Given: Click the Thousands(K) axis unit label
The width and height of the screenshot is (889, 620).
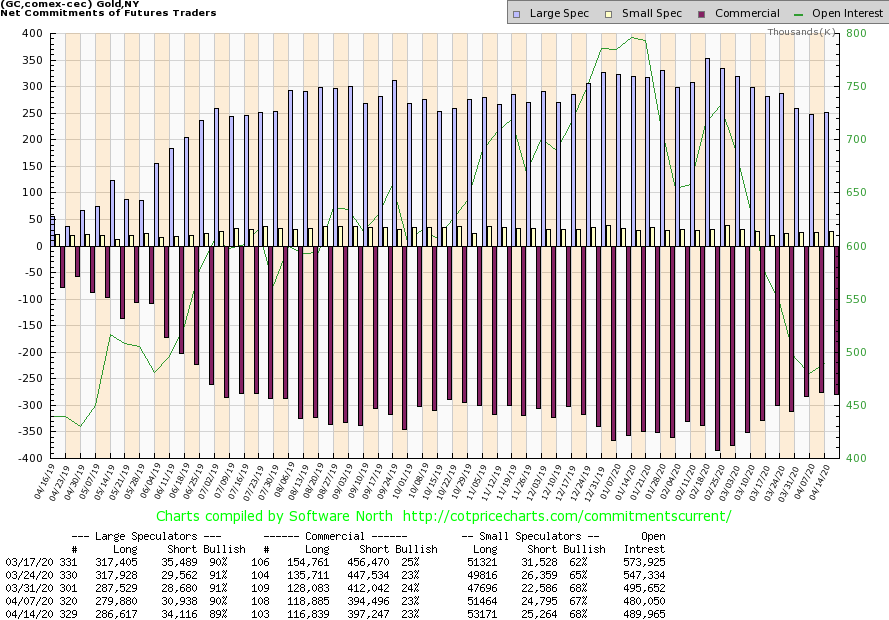Looking at the screenshot, I should coord(802,33).
